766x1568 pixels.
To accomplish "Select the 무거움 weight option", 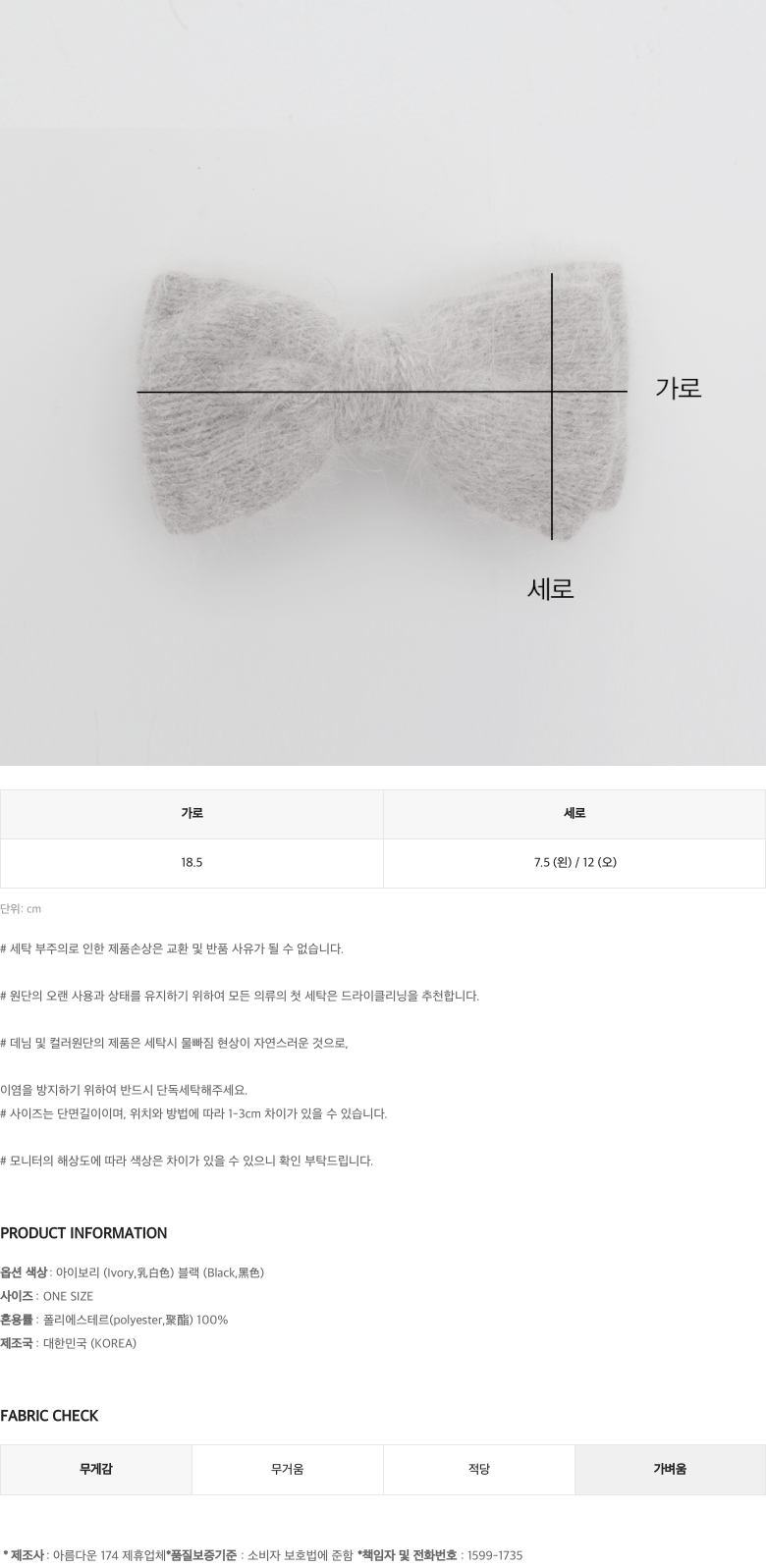I will 288,1470.
